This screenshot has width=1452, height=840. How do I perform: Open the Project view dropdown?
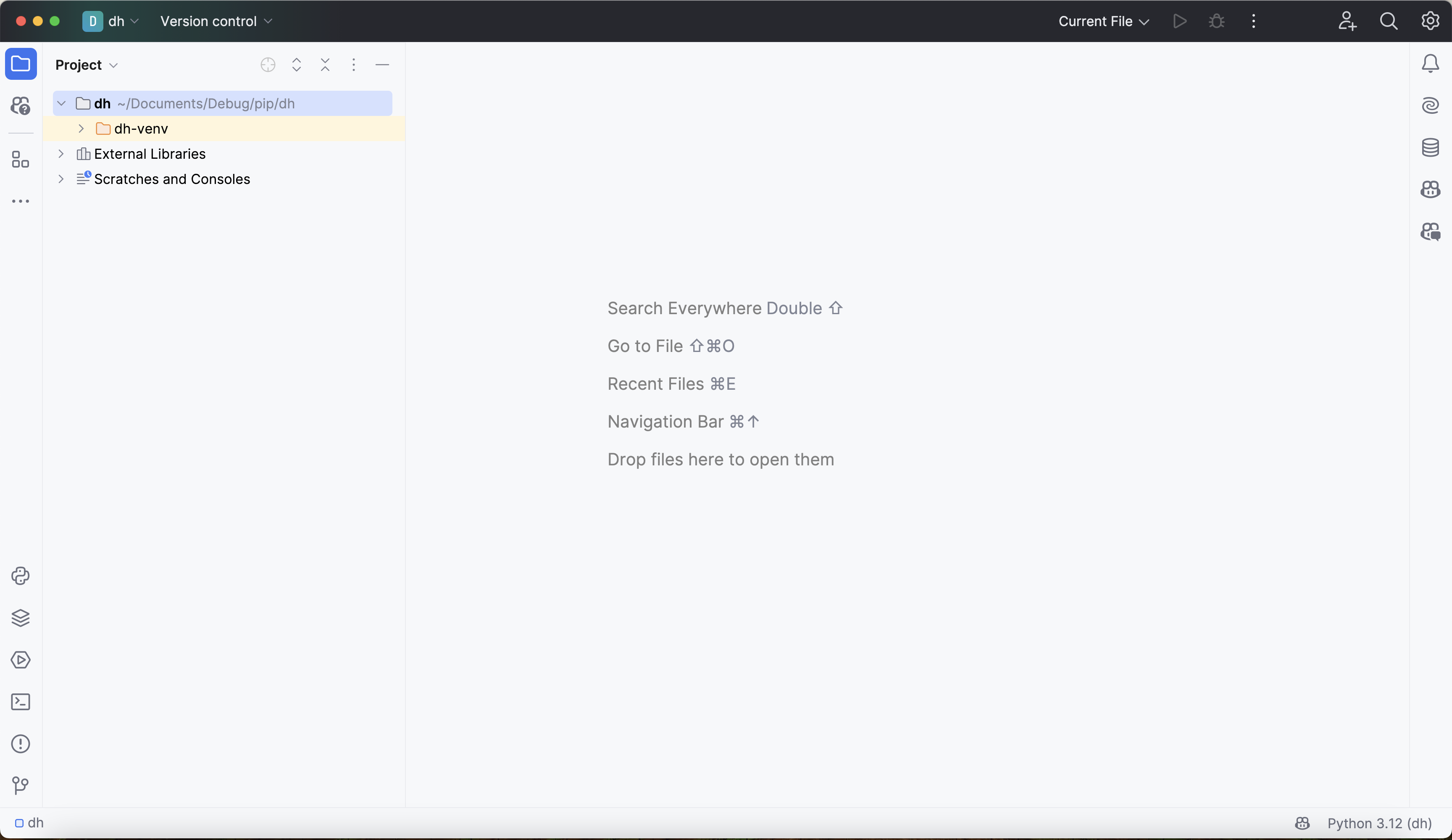(87, 65)
